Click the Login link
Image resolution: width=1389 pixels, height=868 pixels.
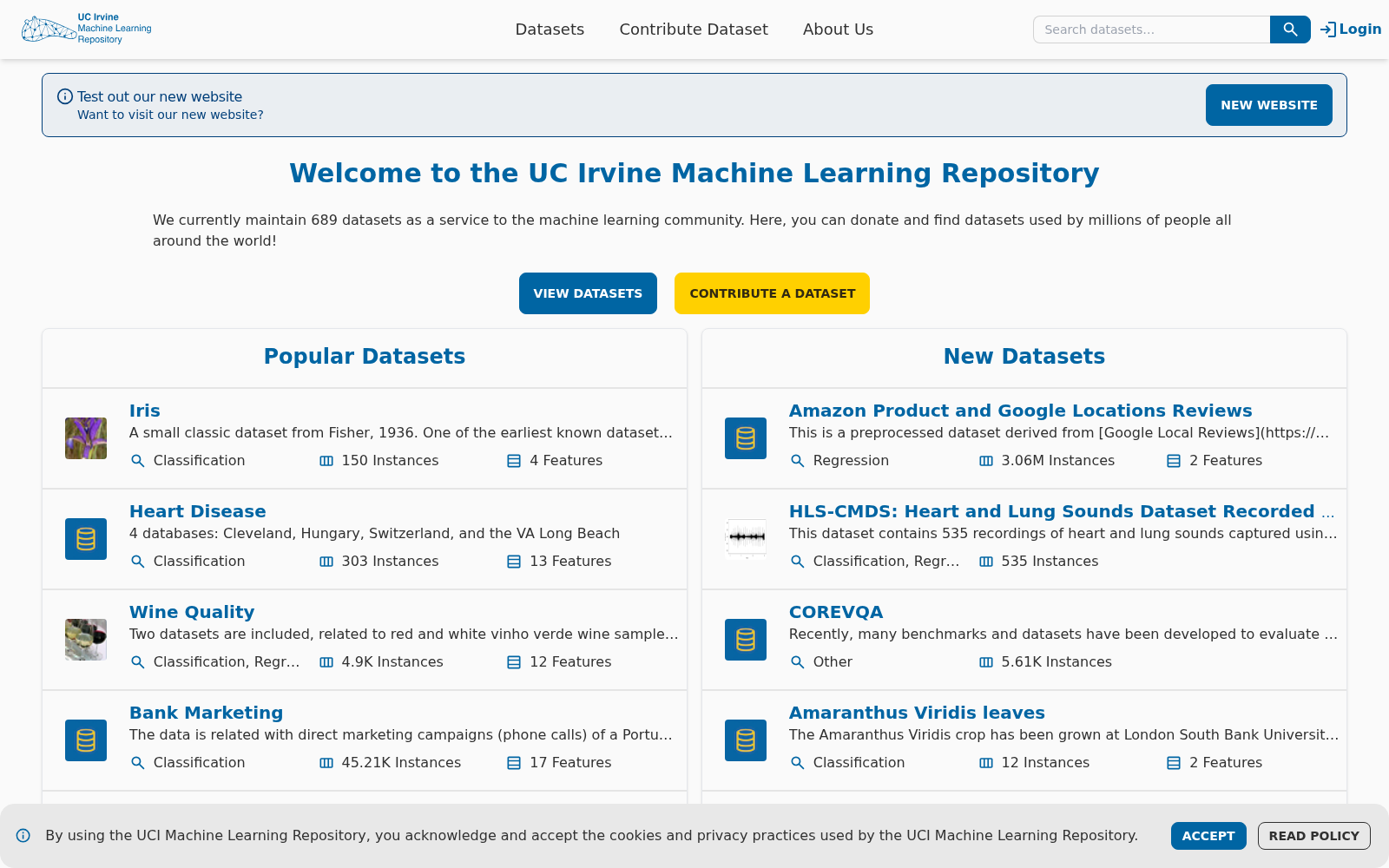[1359, 30]
